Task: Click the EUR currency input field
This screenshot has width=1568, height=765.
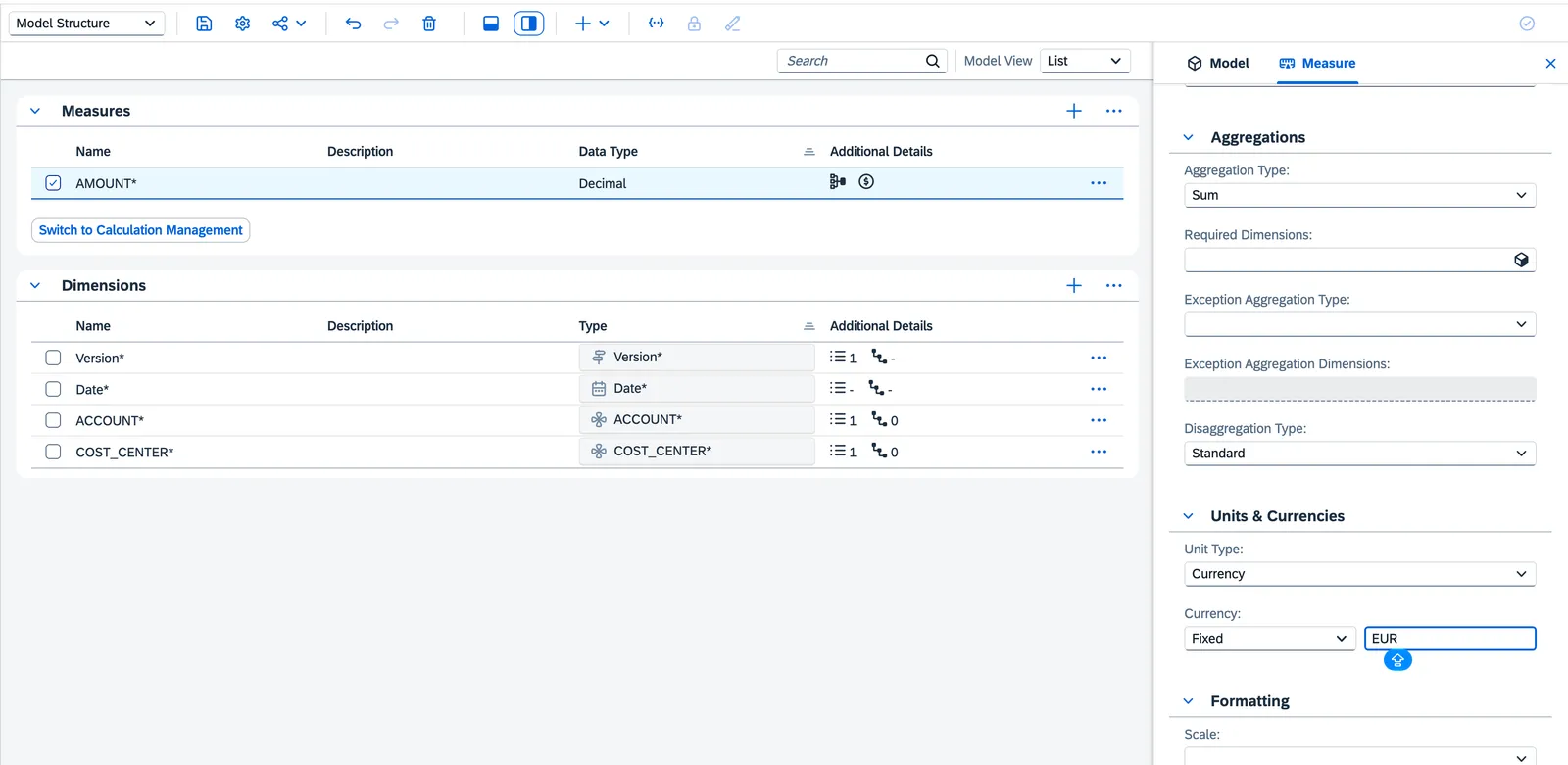Action: point(1449,639)
